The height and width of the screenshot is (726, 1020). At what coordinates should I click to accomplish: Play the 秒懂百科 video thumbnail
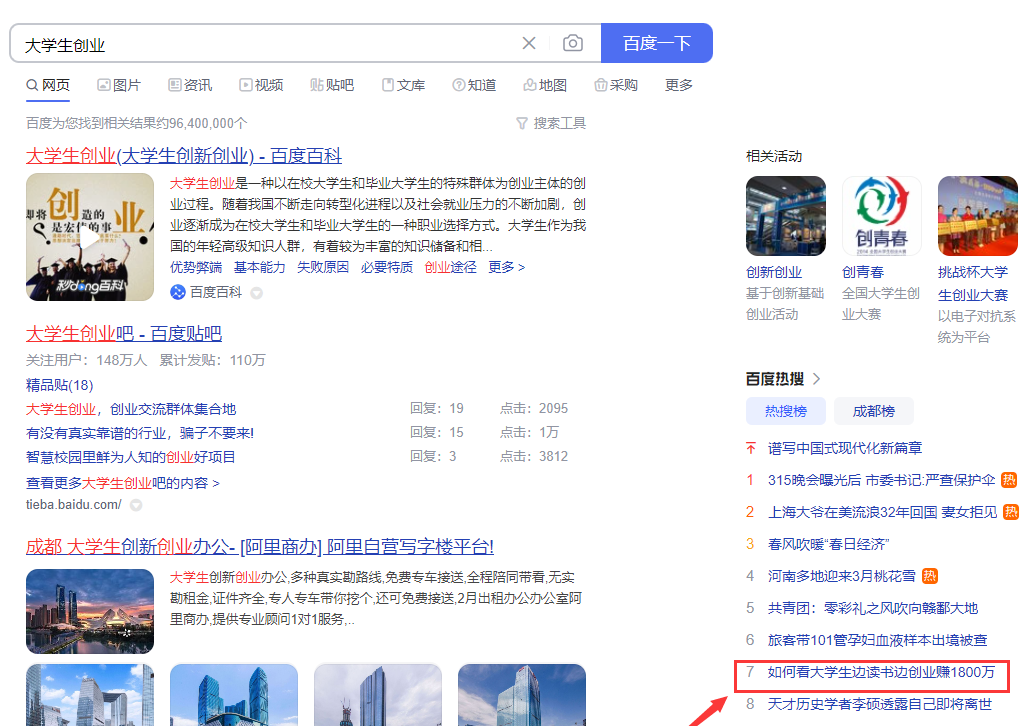pyautogui.click(x=90, y=237)
